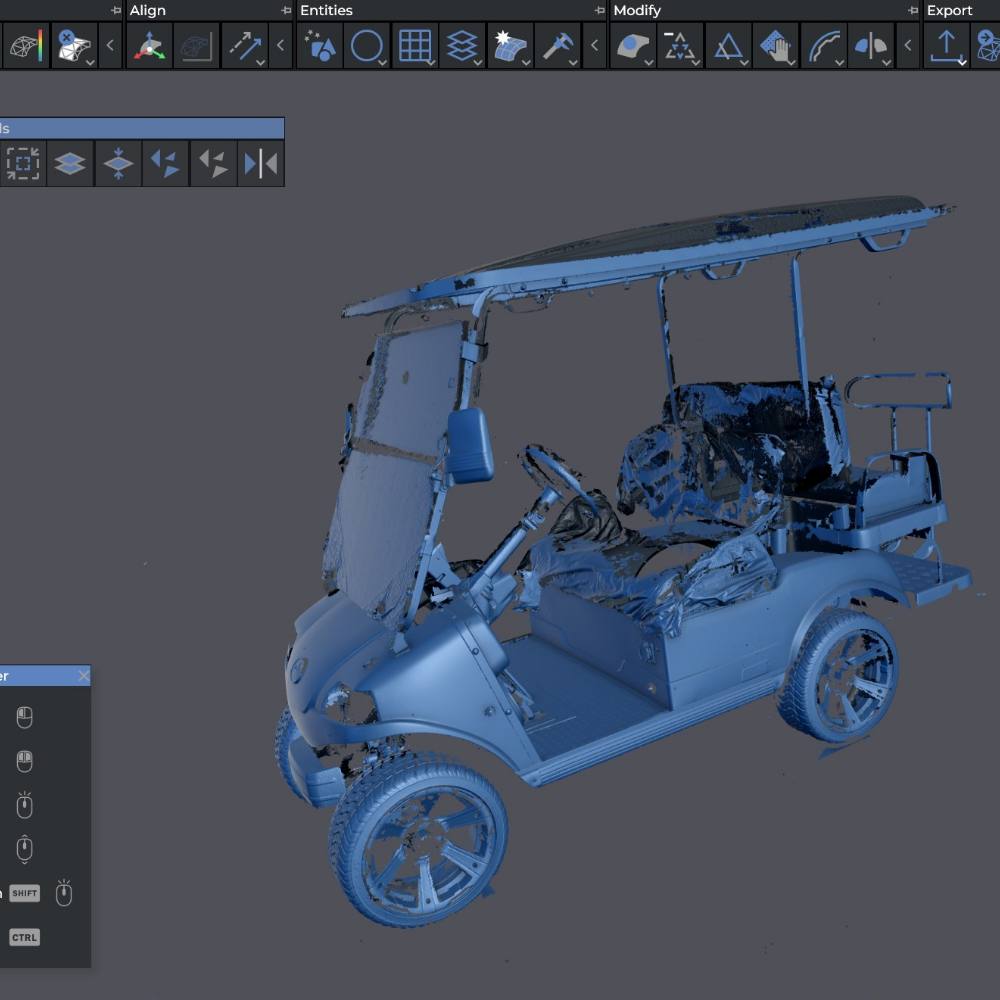Open the mesh color map tool

tap(24, 45)
